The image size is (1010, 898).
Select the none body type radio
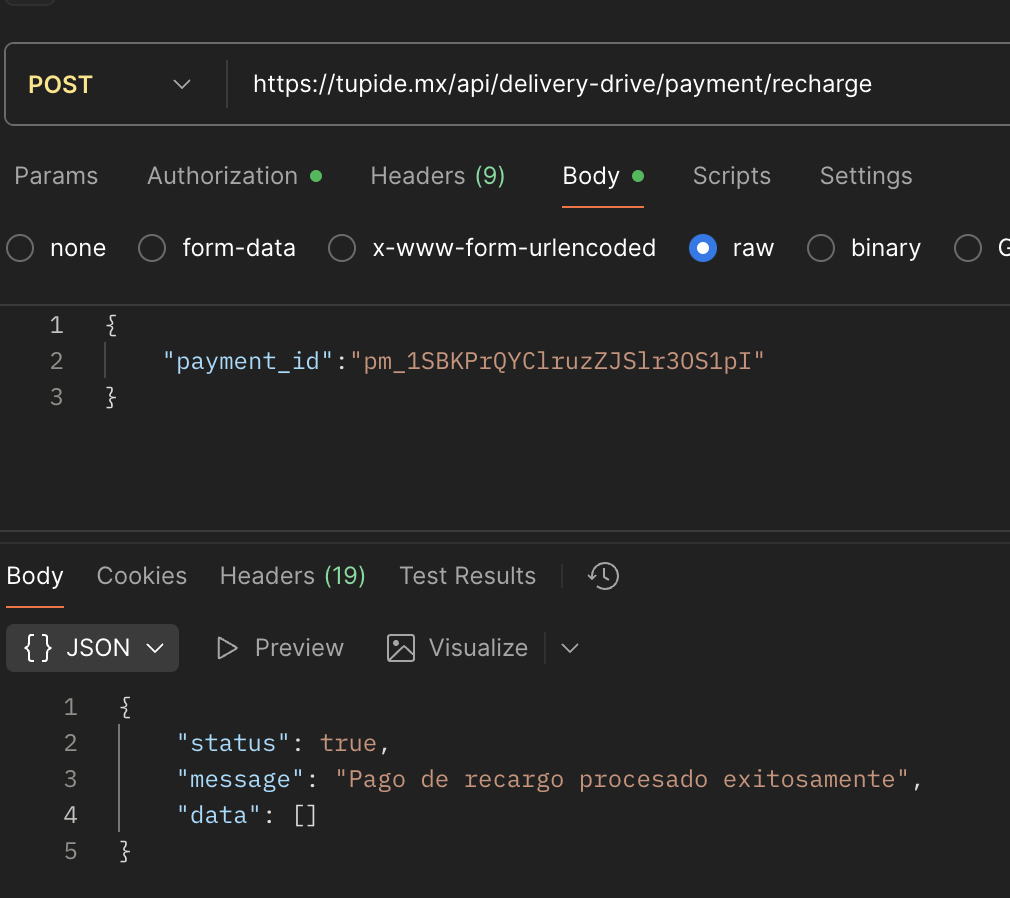point(20,248)
